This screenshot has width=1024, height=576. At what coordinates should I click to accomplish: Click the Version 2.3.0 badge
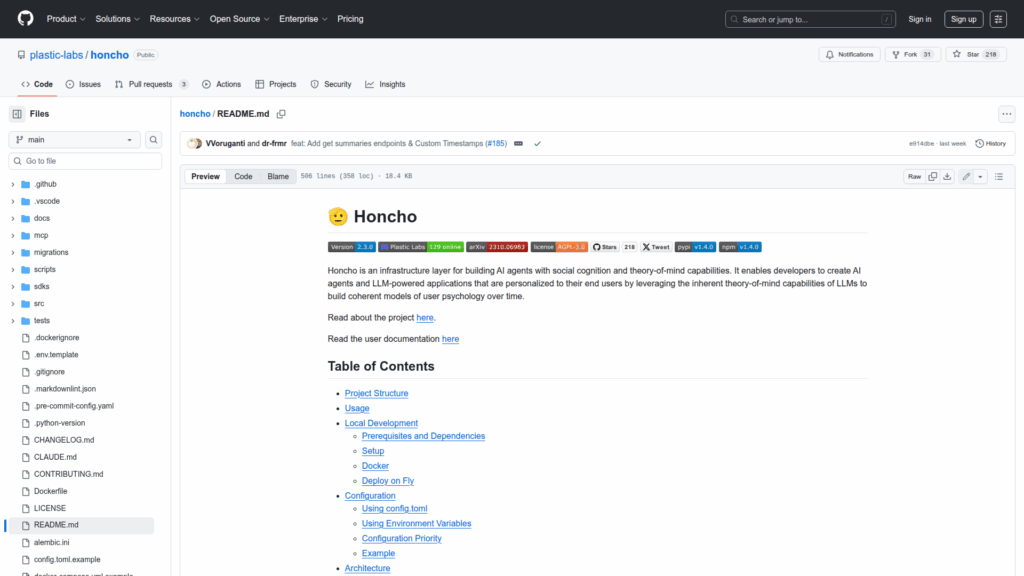pyautogui.click(x=351, y=247)
